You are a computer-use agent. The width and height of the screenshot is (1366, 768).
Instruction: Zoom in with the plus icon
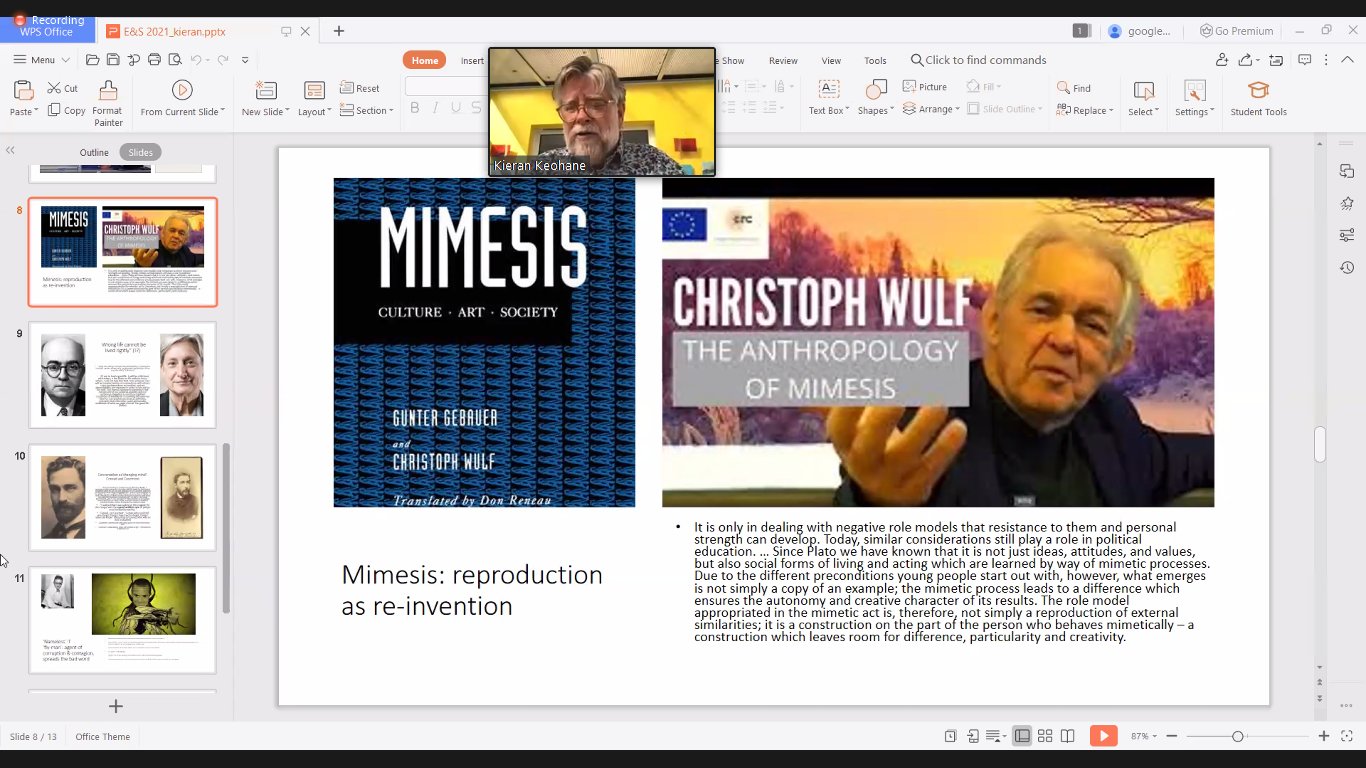(1324, 736)
